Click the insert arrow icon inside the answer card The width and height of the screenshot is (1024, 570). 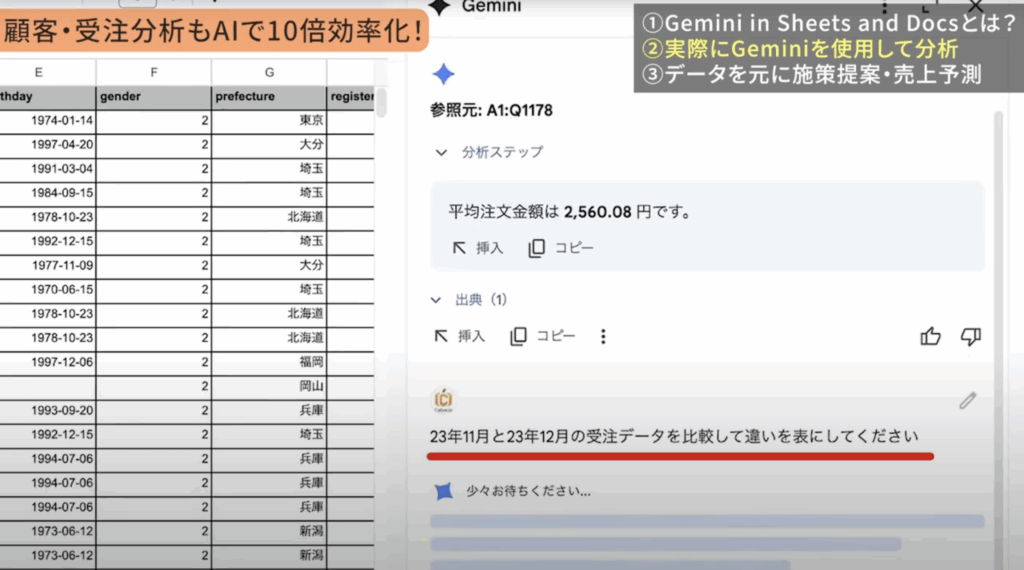460,248
